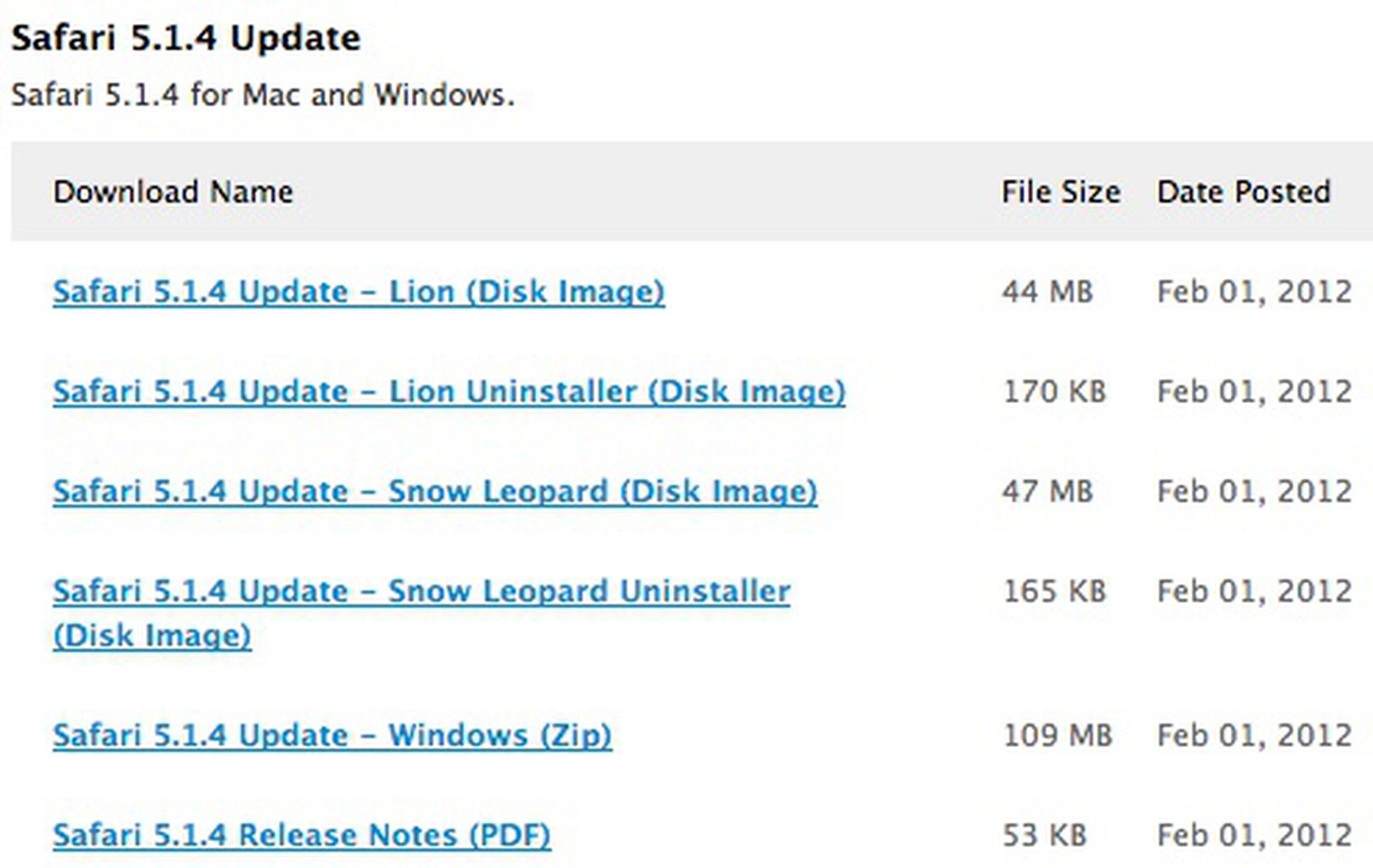Screen dimensions: 1373x868
Task: Click the date beside the Windows Zip entry
Action: pos(1253,735)
